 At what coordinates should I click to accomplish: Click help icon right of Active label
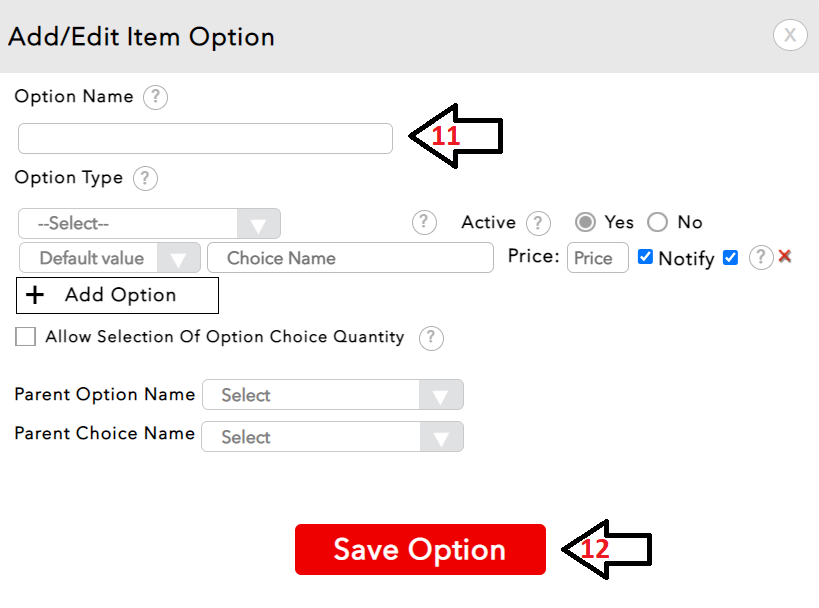tap(538, 223)
